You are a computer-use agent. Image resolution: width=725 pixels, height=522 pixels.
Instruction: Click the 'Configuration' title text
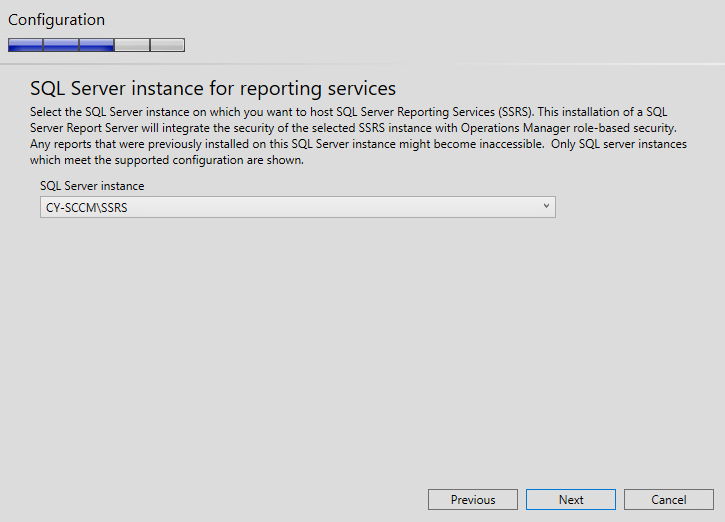(x=56, y=20)
